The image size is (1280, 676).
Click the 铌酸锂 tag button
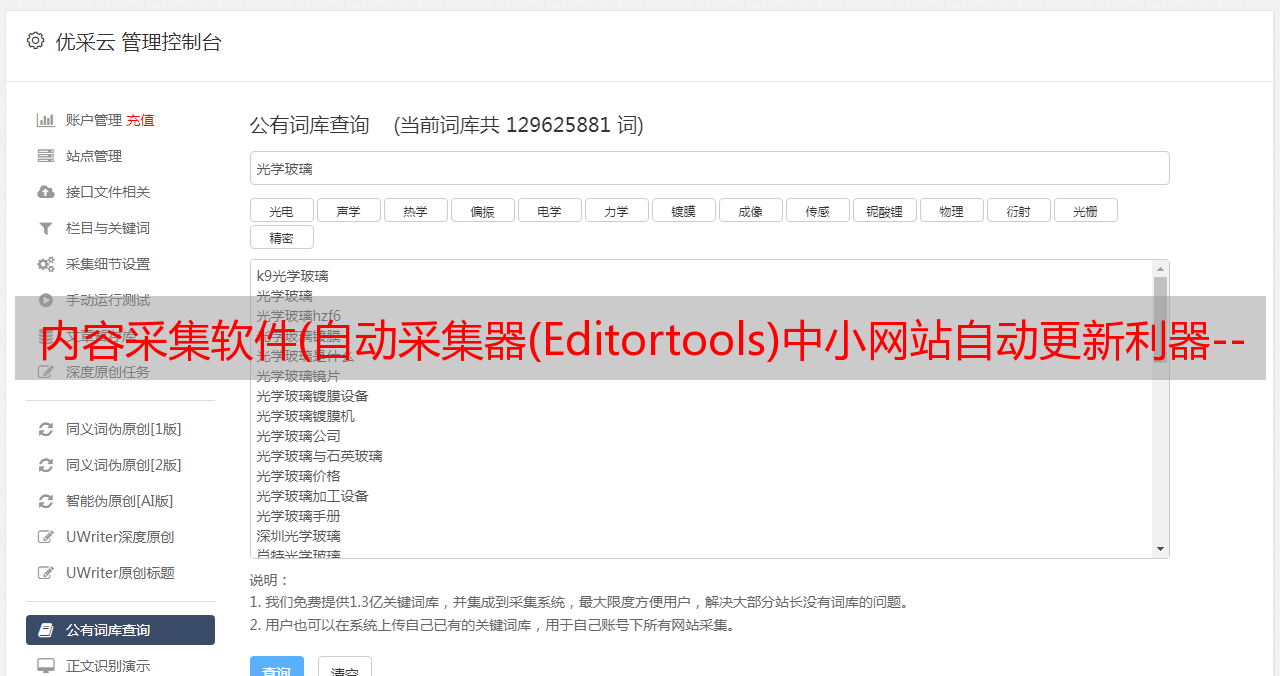884,210
